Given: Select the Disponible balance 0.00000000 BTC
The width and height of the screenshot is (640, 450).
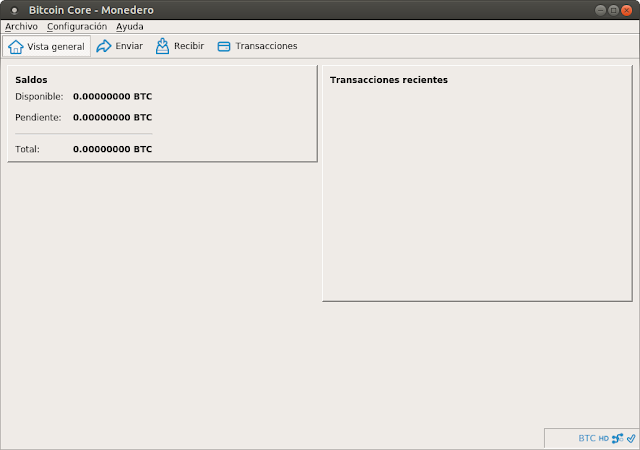Looking at the screenshot, I should [113, 97].
